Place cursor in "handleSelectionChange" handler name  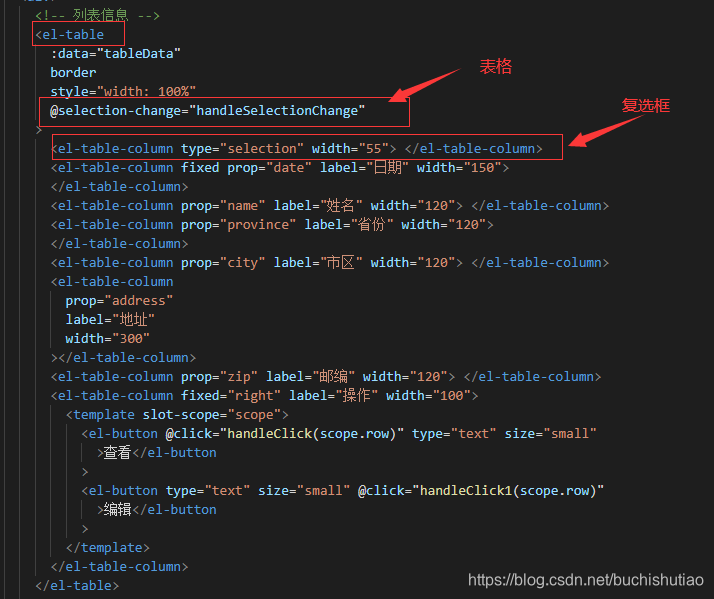(277, 111)
